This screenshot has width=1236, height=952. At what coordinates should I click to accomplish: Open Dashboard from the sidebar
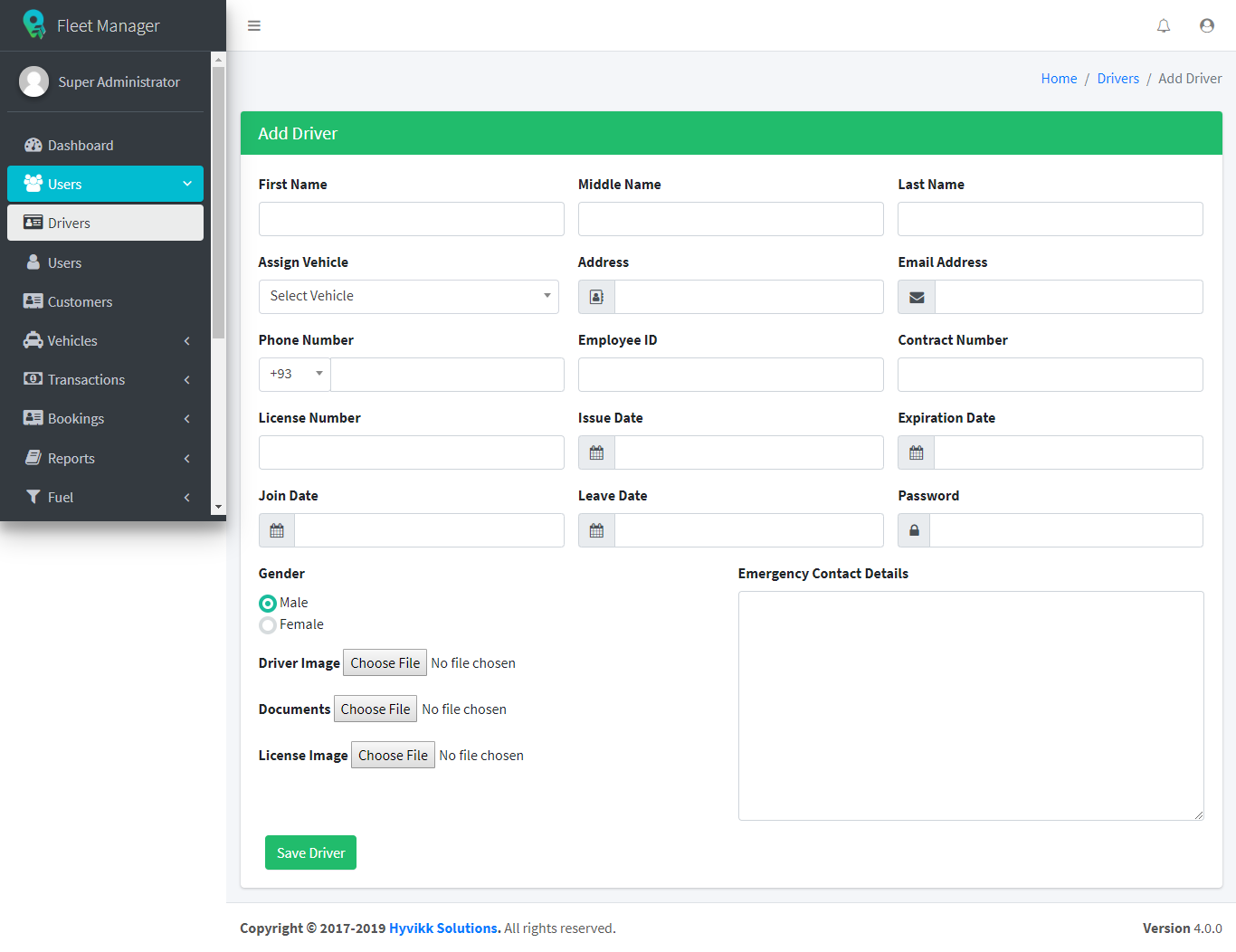click(105, 145)
